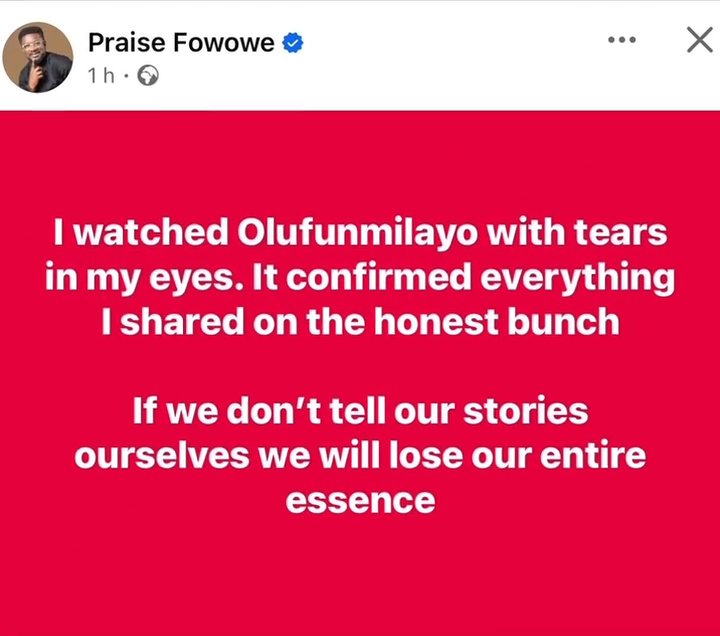720x636 pixels.
Task: Open Praise Fowowe's profile picture
Action: click(x=38, y=57)
